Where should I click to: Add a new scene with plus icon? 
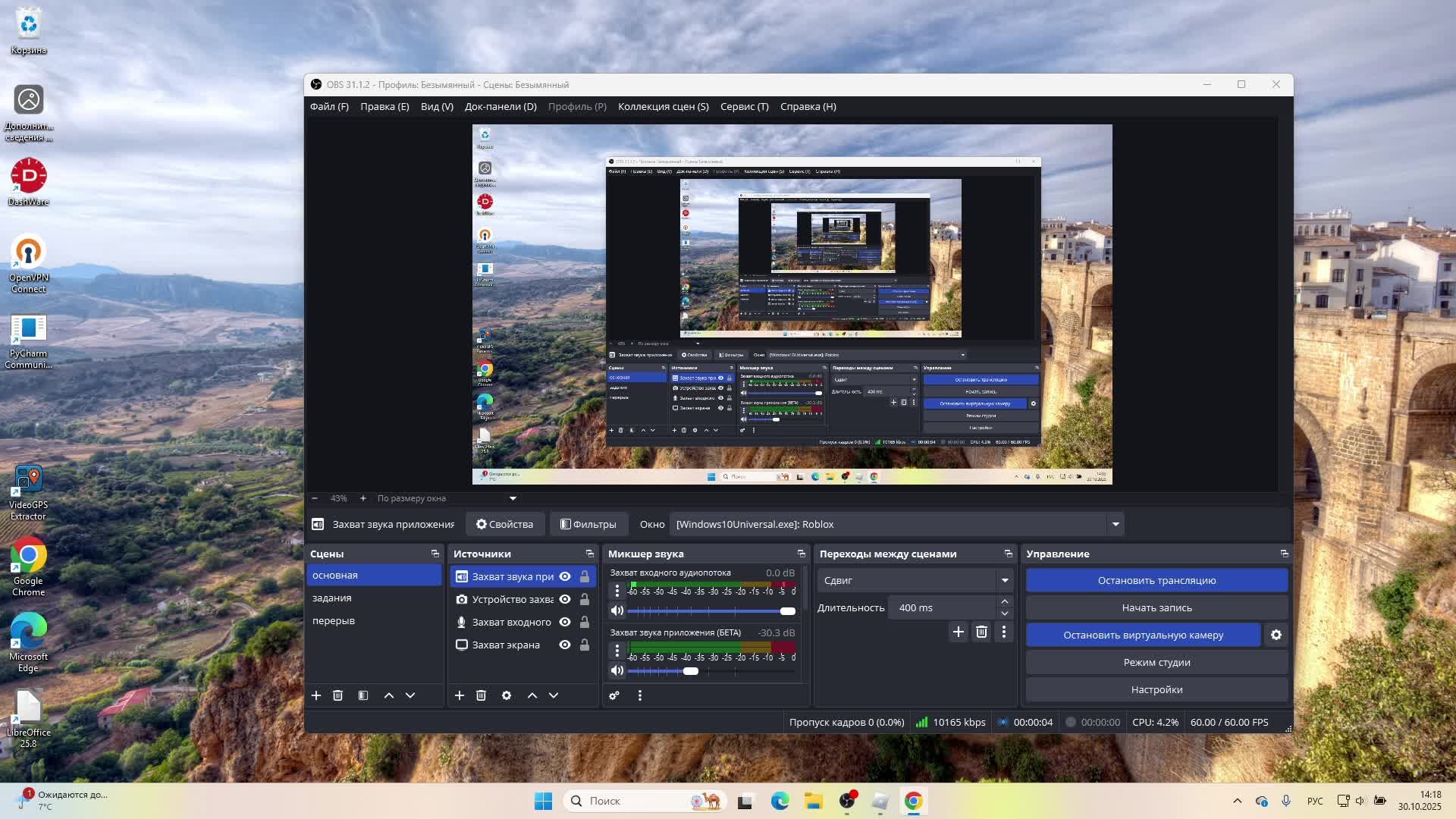(x=316, y=695)
